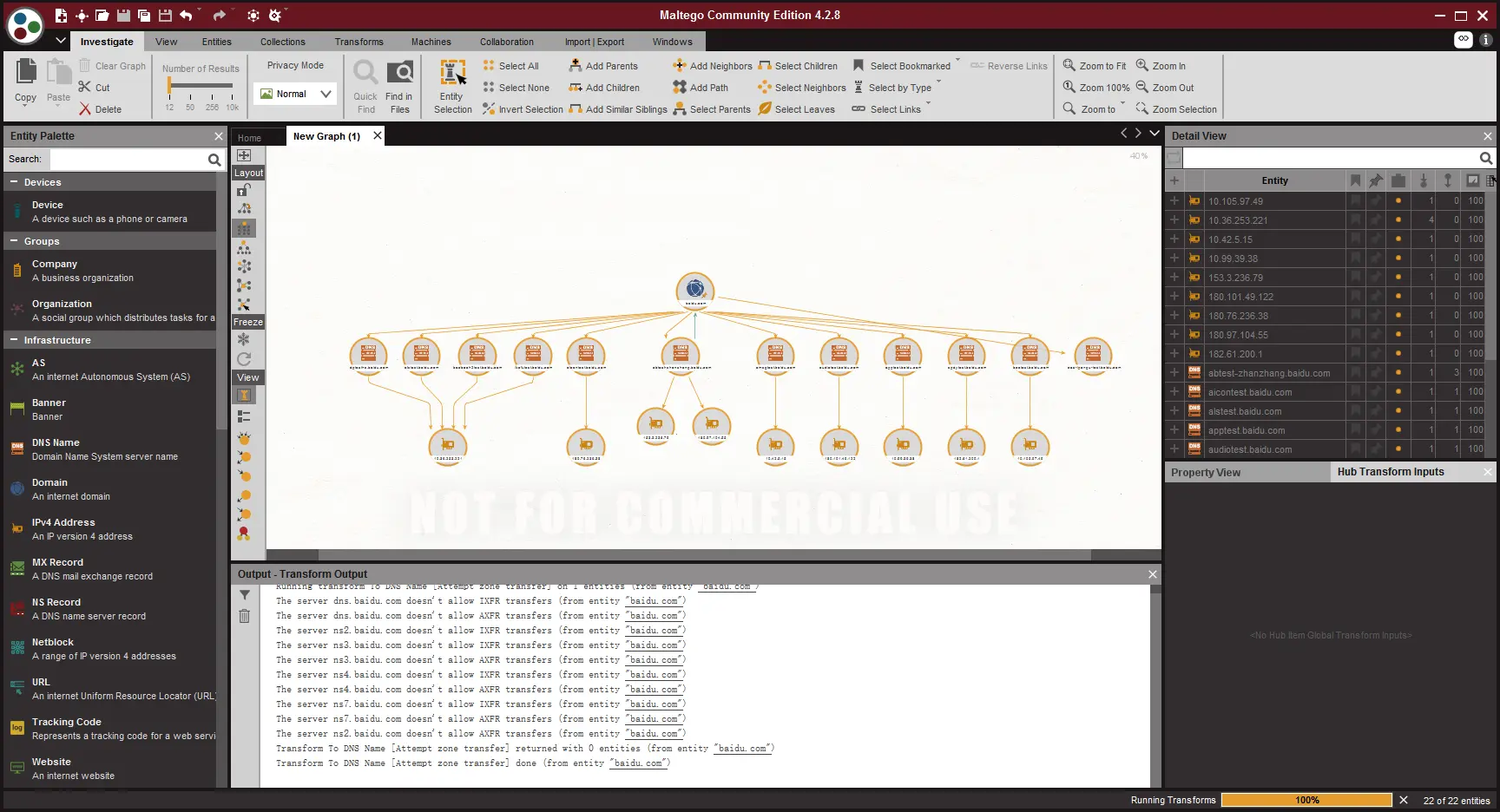The image size is (1500, 812).
Task: Delete the selected entities
Action: 101,109
